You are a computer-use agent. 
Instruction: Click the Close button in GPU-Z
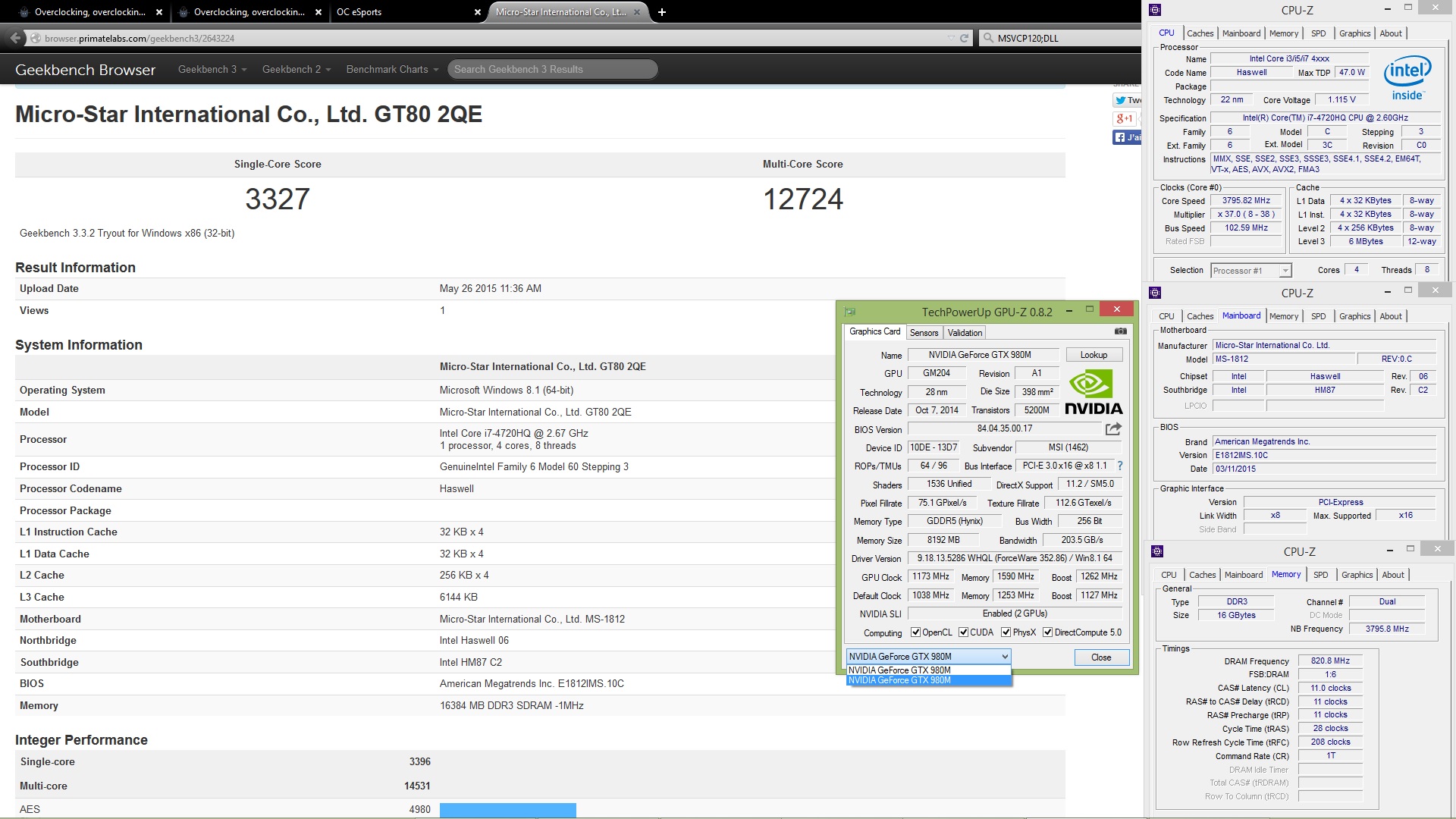[1101, 657]
